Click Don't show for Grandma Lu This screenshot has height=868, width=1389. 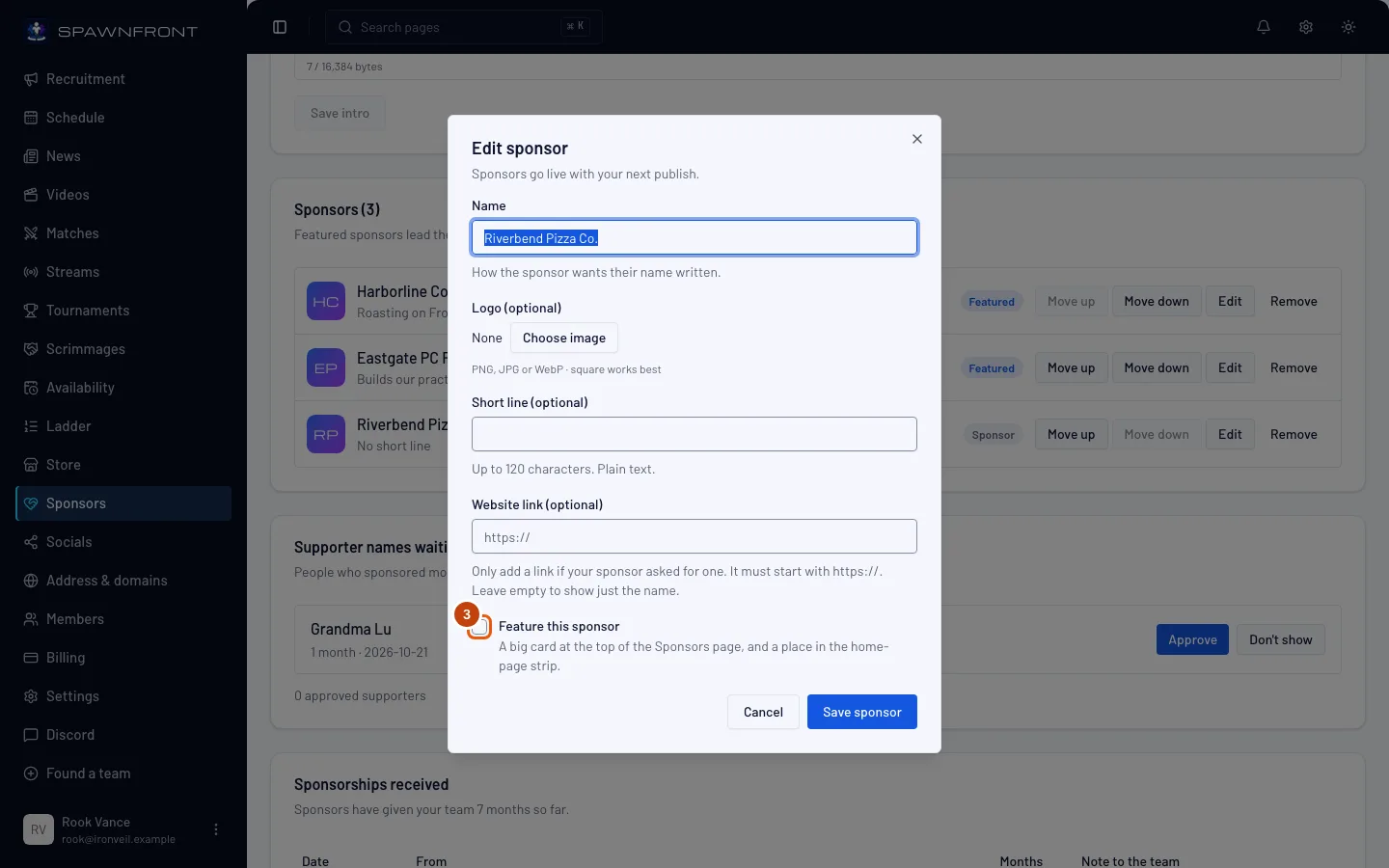1281,639
